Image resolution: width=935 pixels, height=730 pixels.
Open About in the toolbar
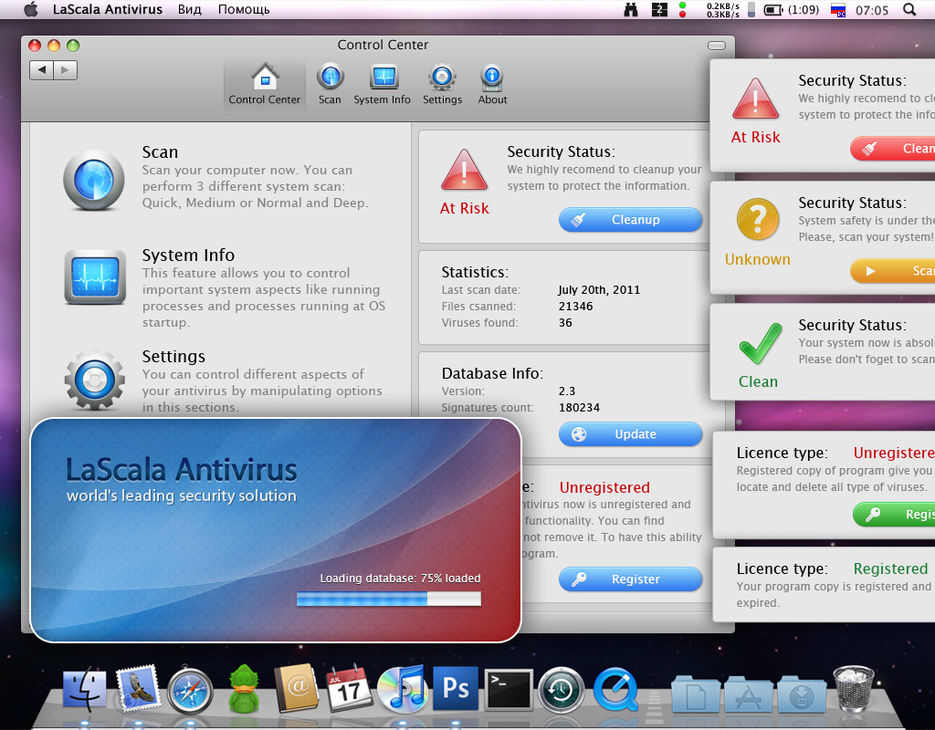coord(492,84)
